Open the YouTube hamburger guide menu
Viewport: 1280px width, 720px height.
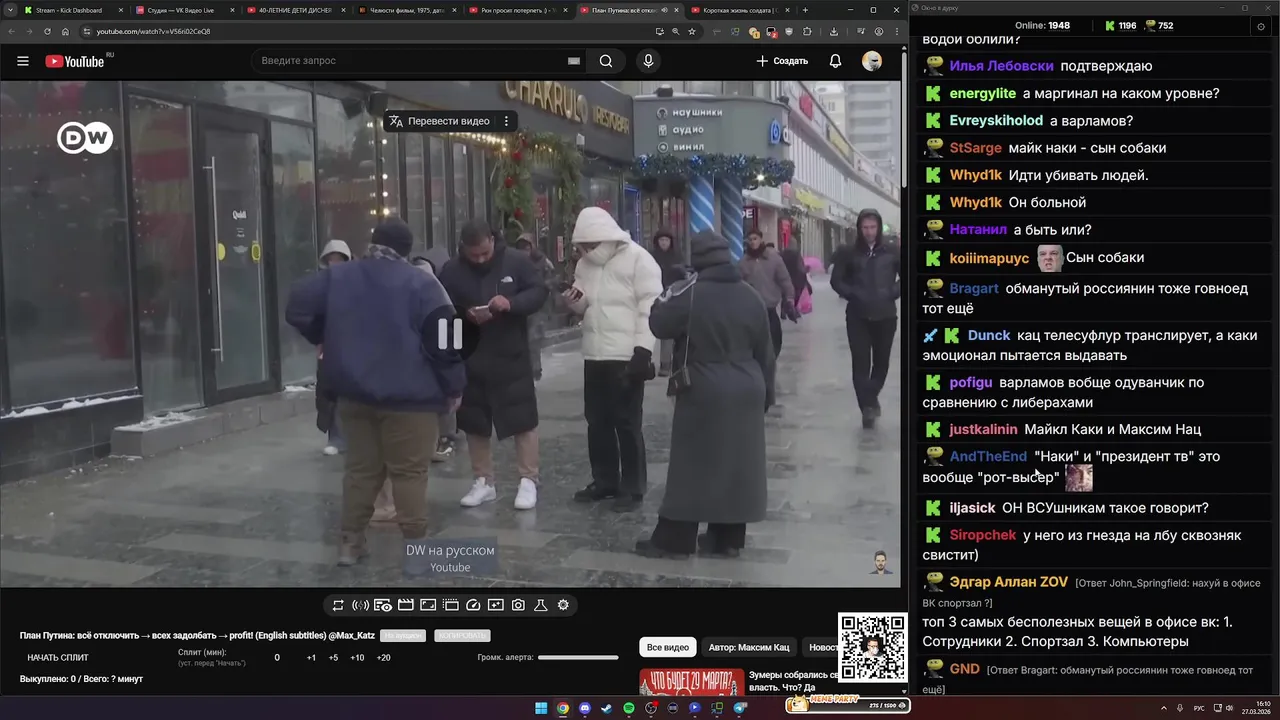pos(22,61)
